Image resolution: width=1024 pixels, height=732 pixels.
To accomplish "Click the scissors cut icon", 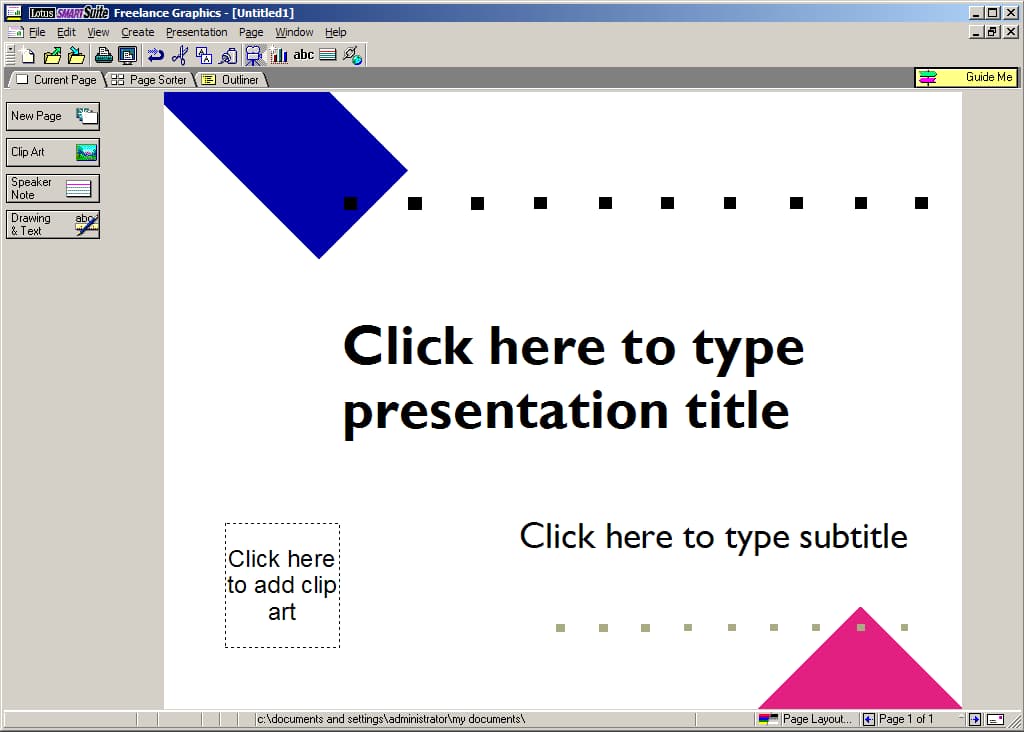I will pyautogui.click(x=180, y=56).
